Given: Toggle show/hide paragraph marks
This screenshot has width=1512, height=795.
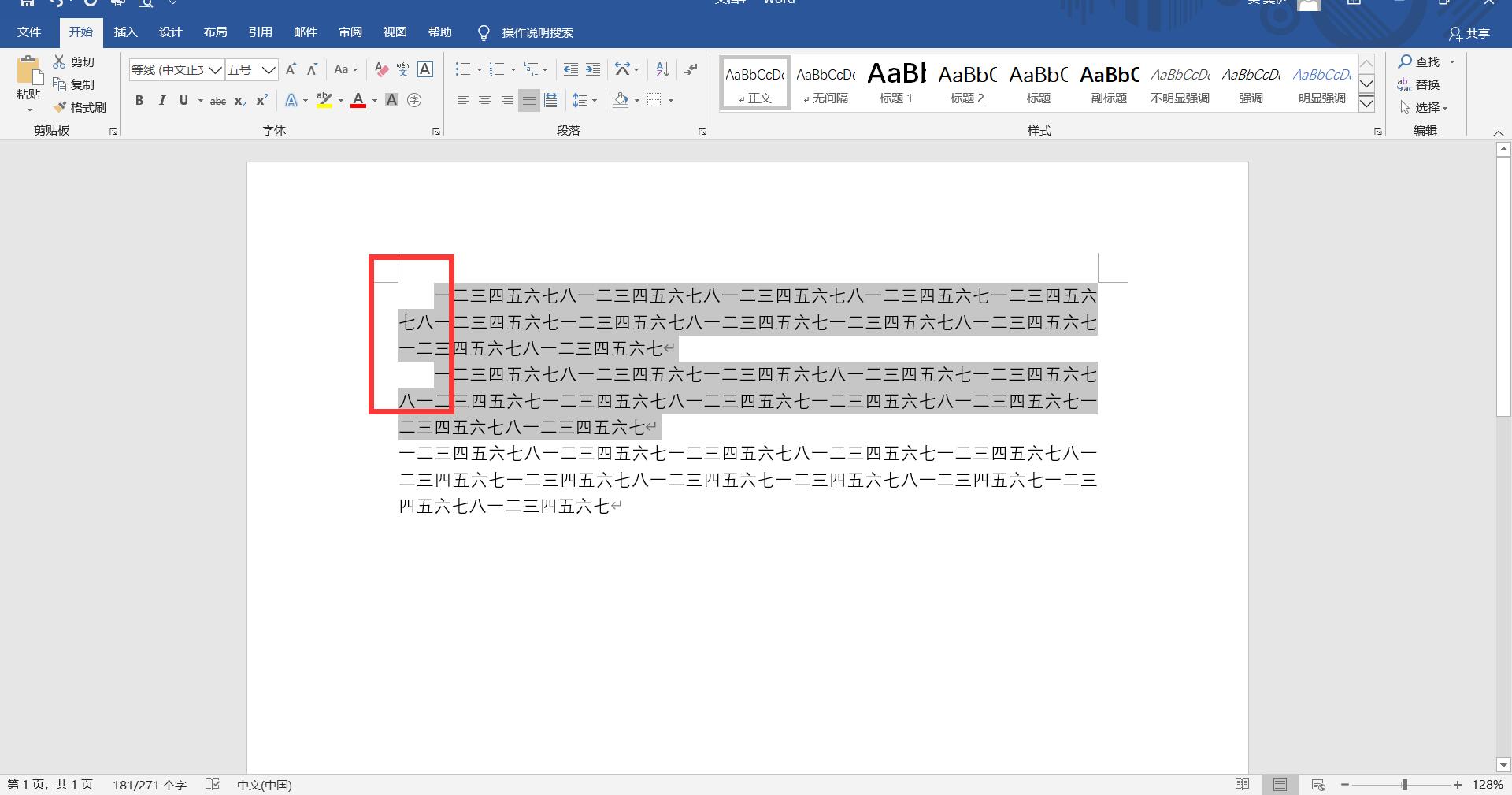Looking at the screenshot, I should coord(691,69).
